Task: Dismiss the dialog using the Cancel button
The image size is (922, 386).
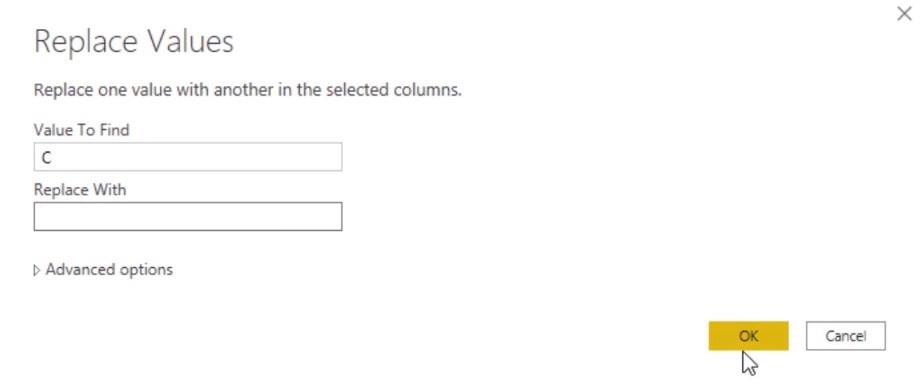Action: pos(845,336)
